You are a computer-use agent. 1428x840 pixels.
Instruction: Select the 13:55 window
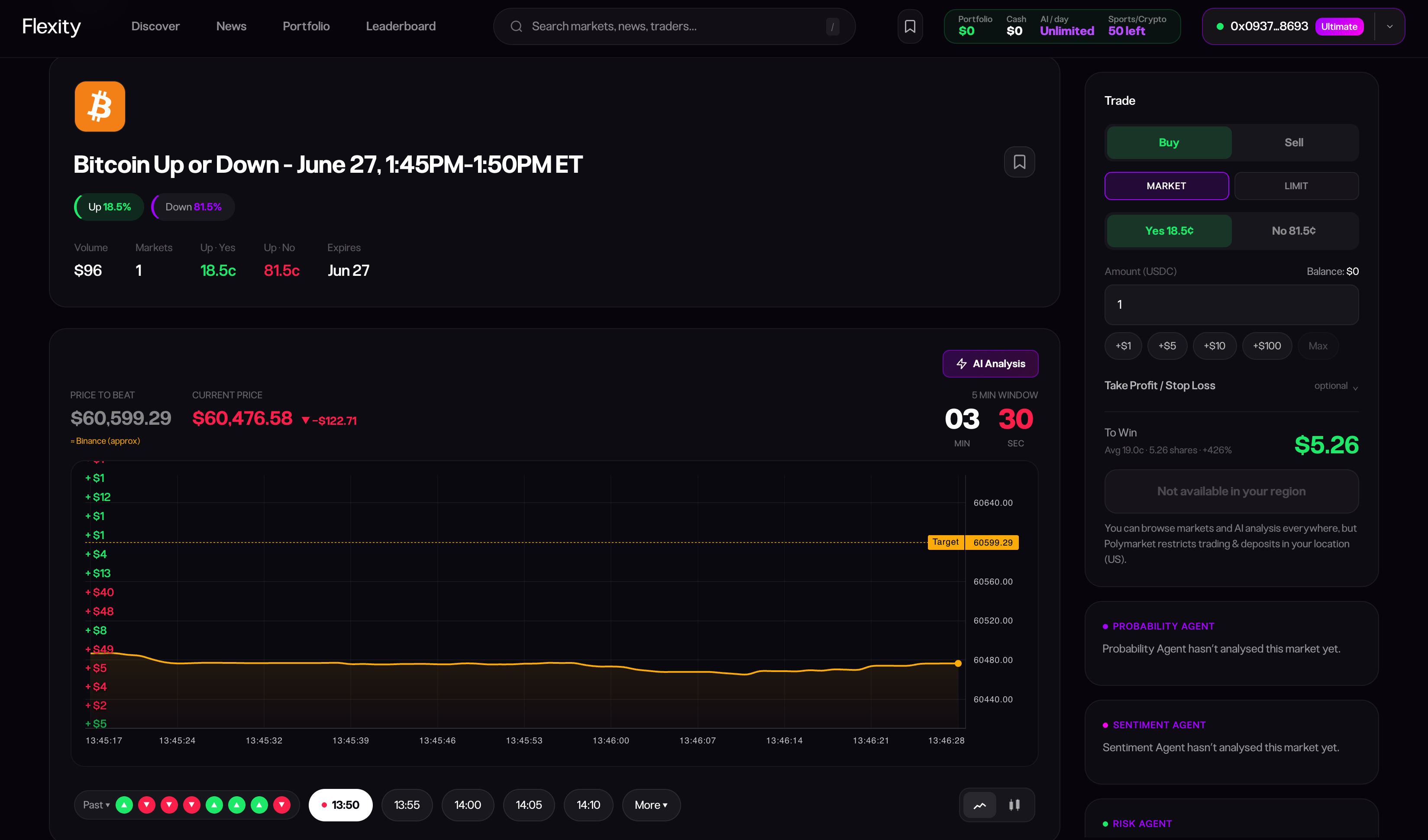pyautogui.click(x=407, y=805)
